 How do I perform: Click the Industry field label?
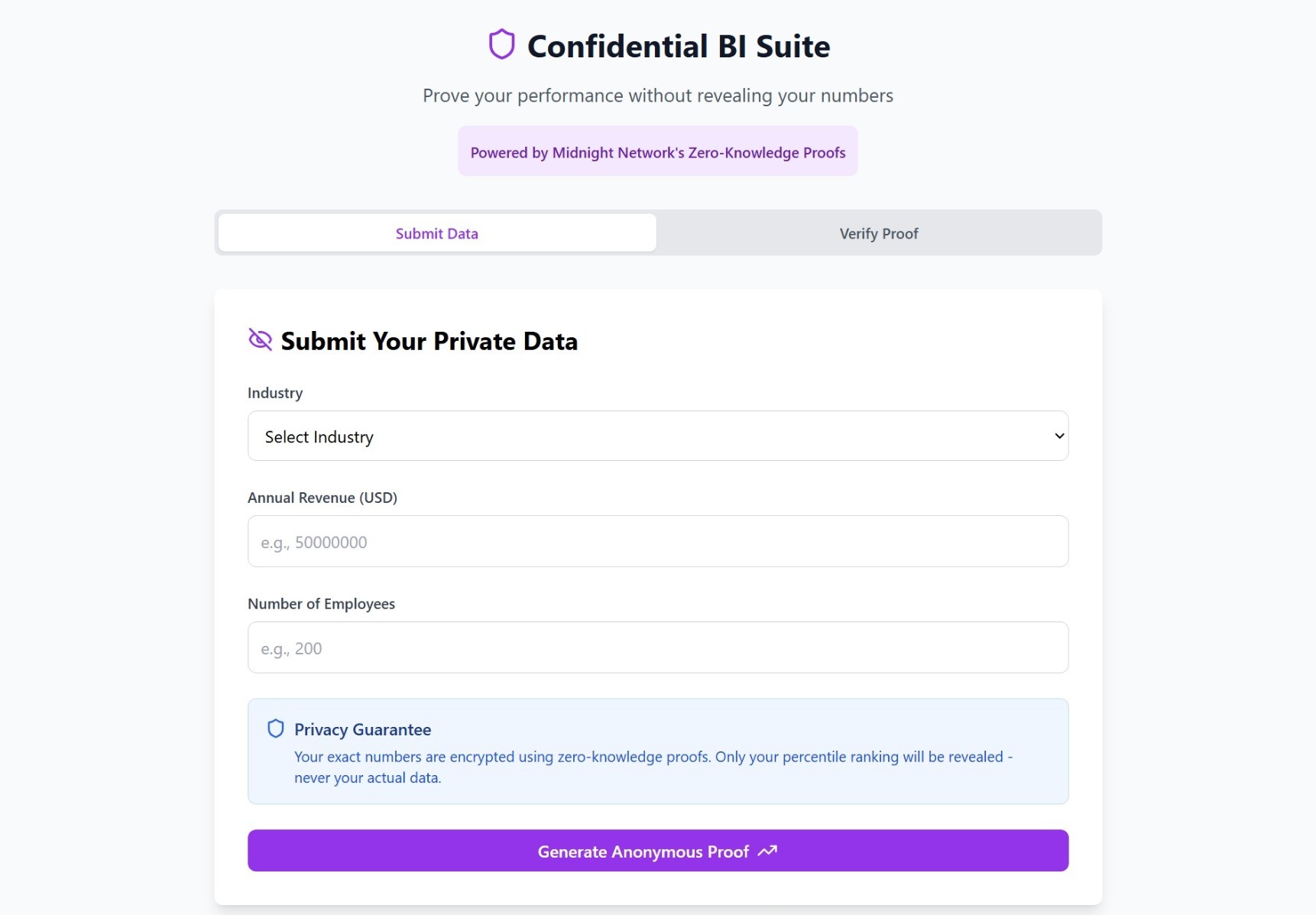275,393
